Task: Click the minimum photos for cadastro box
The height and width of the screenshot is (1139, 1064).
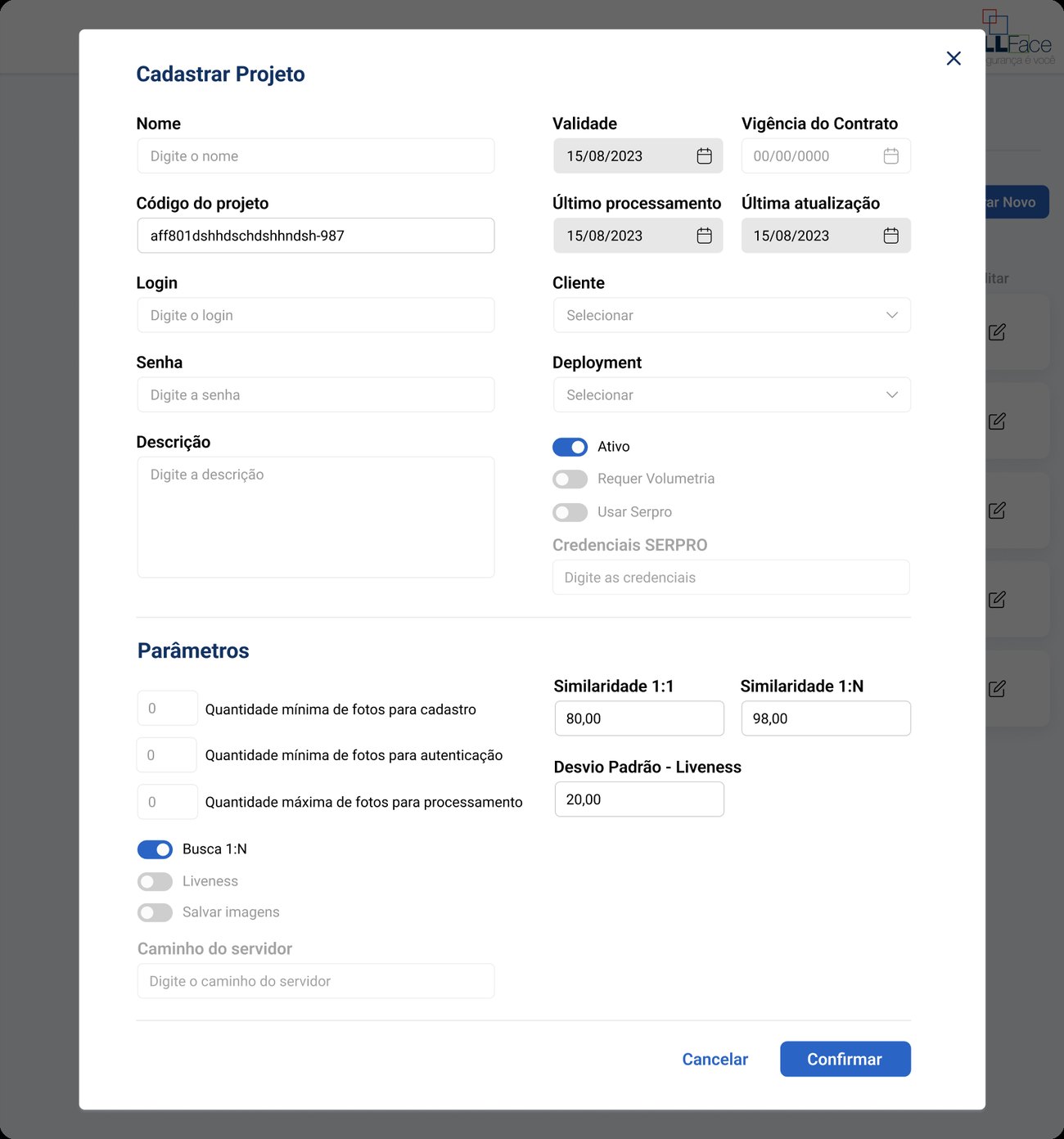Action: [x=167, y=709]
